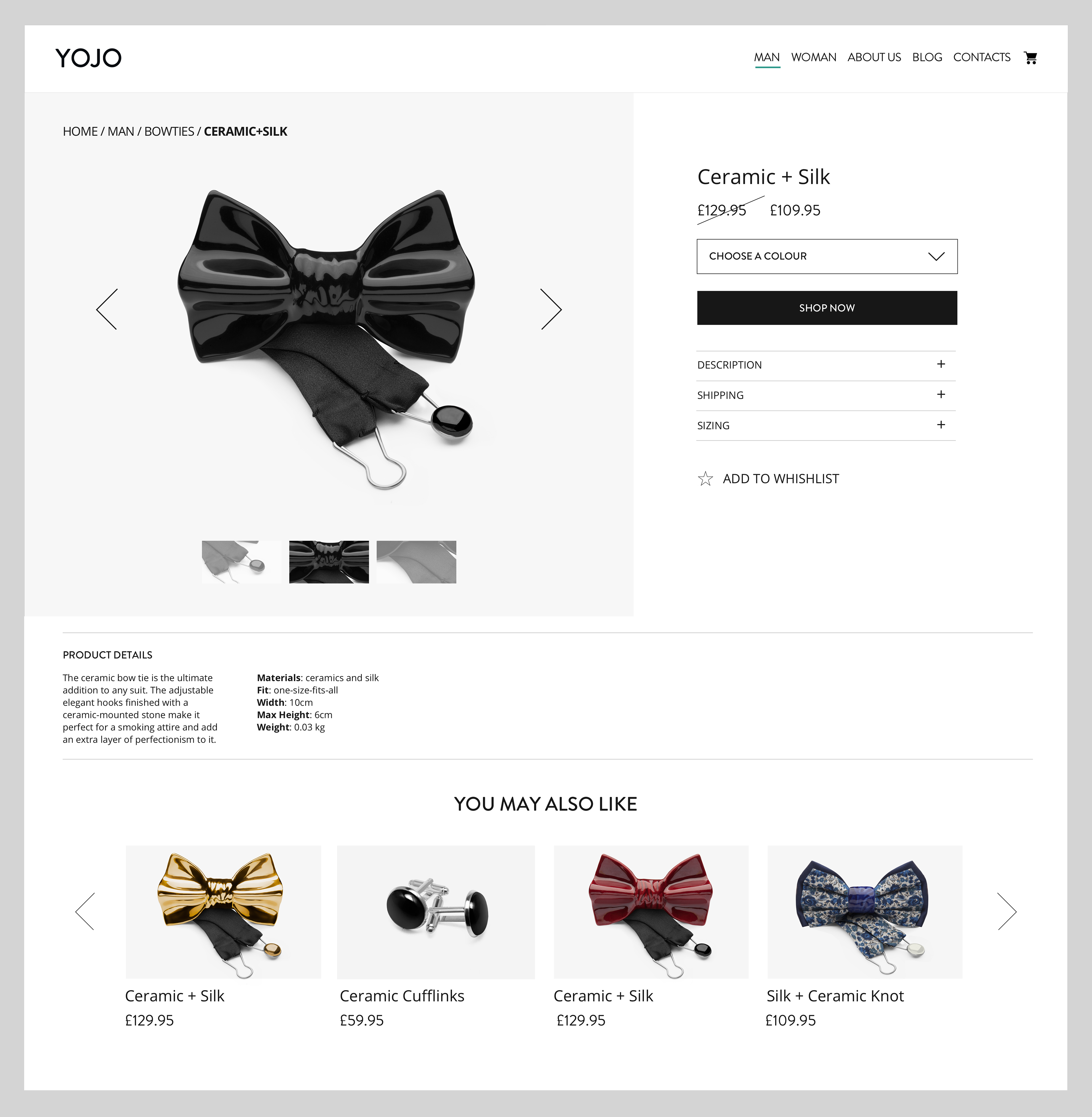
Task: Open the shopping cart icon
Action: [x=1030, y=58]
